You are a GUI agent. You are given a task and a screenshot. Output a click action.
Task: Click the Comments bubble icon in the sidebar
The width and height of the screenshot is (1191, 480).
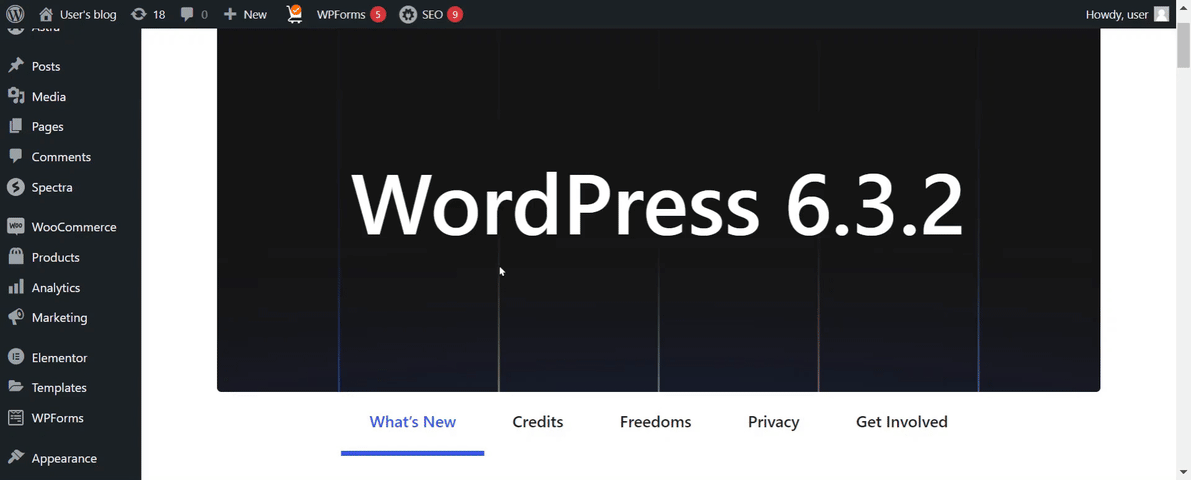tap(15, 156)
